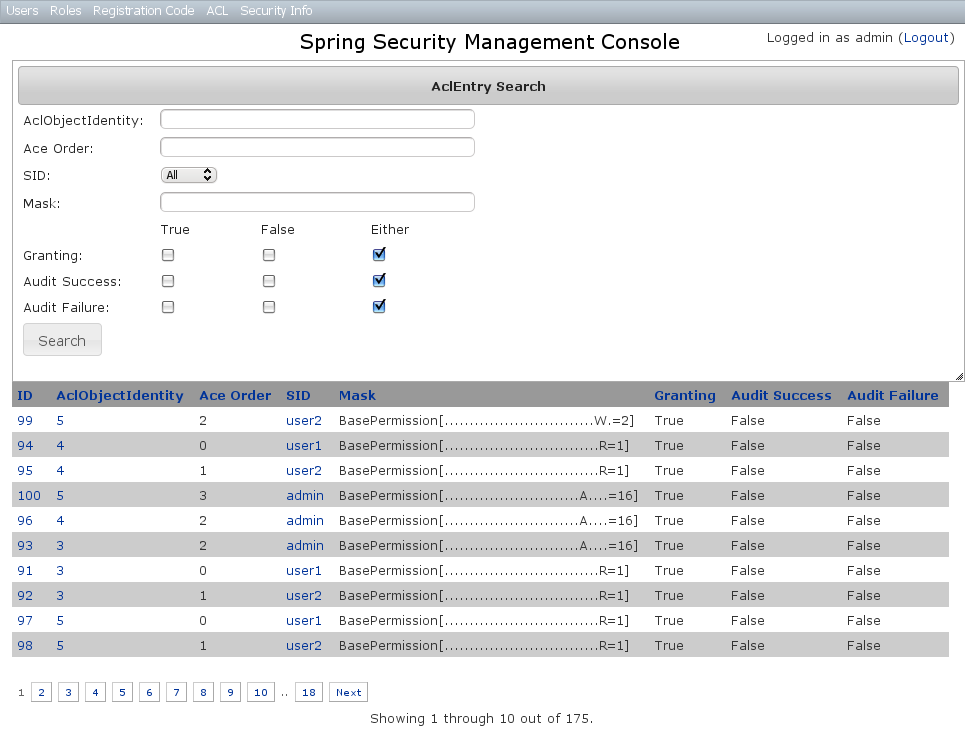Open ACL entry ID 100
Image resolution: width=965 pixels, height=738 pixels.
29,496
